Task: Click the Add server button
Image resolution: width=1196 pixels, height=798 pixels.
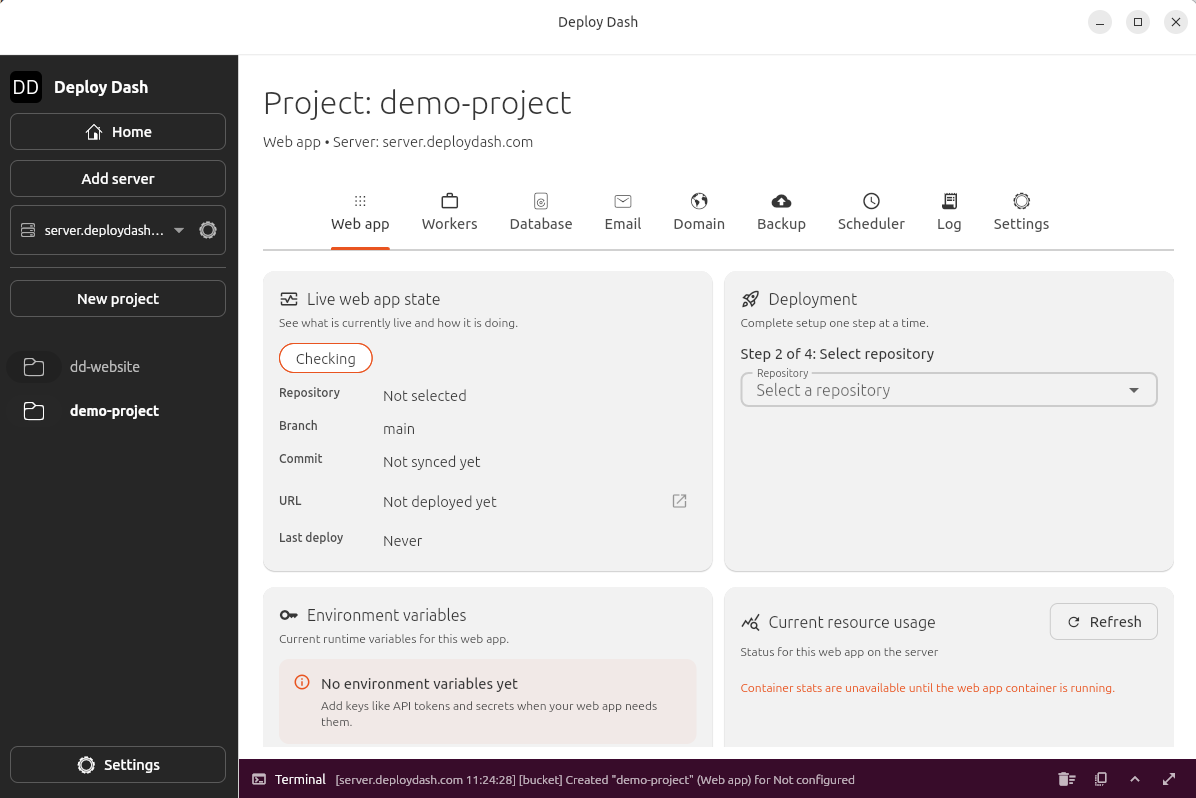Action: click(117, 178)
